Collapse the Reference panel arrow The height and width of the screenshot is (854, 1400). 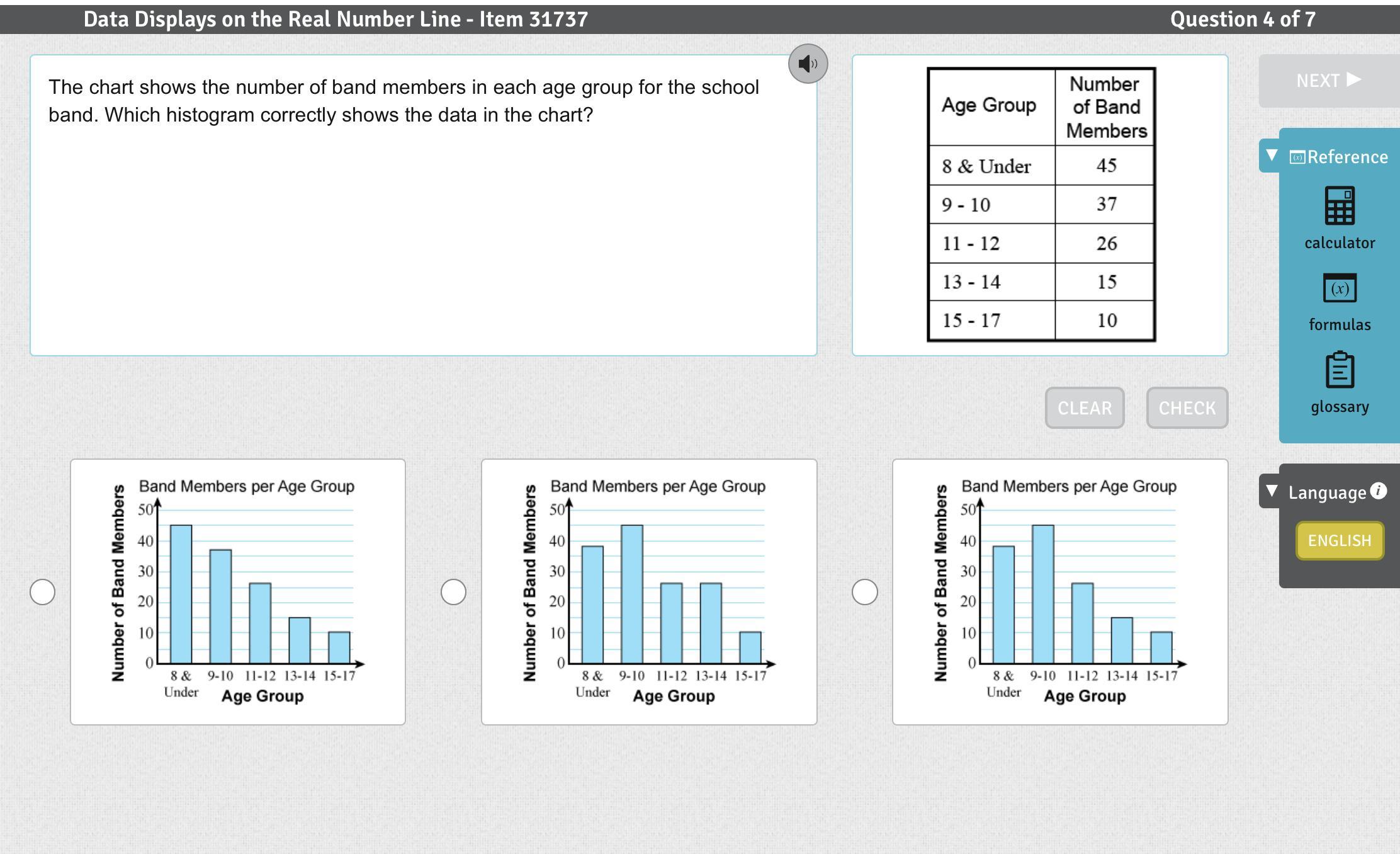tap(1272, 155)
